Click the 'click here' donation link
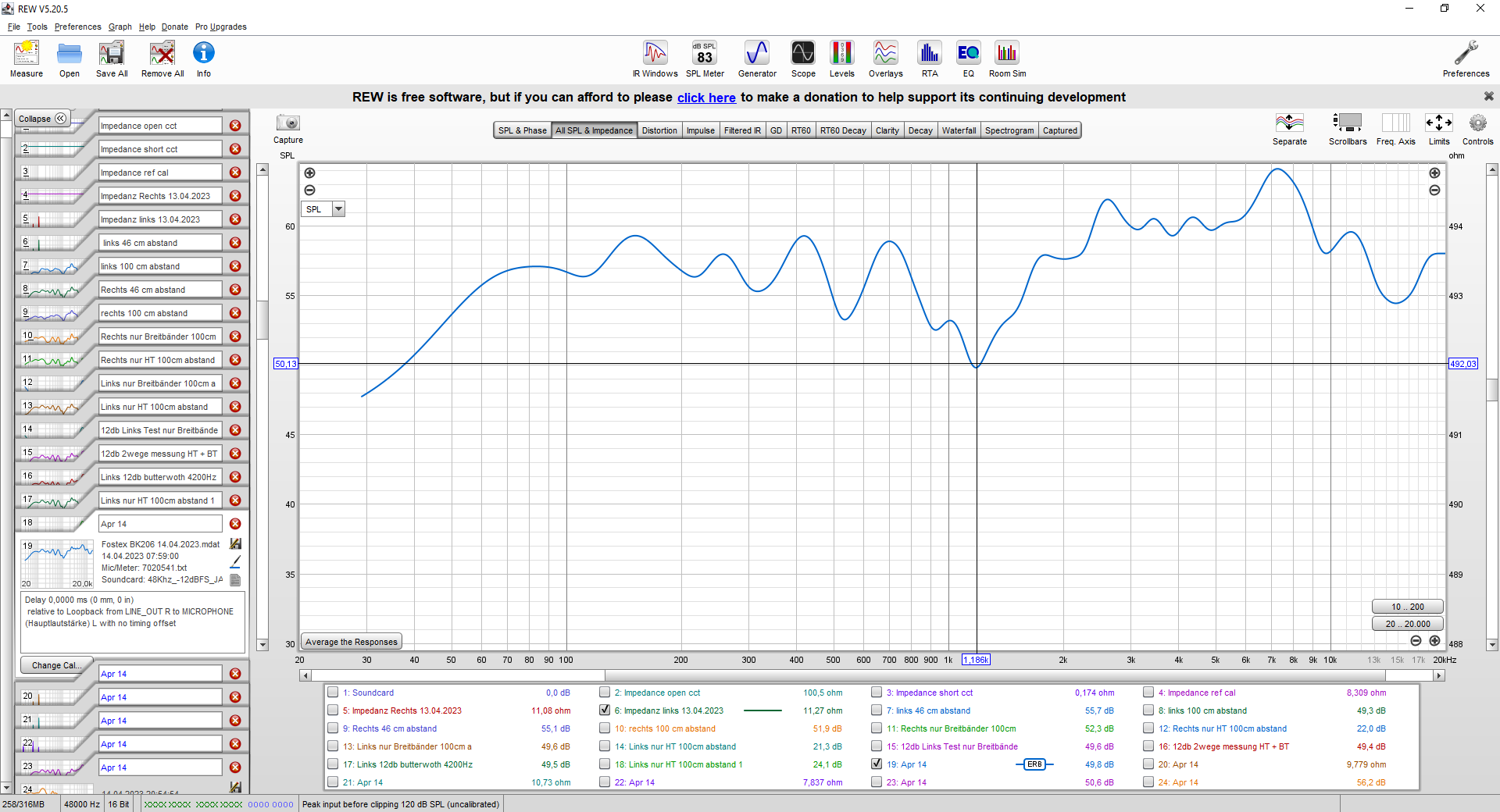 coord(706,98)
